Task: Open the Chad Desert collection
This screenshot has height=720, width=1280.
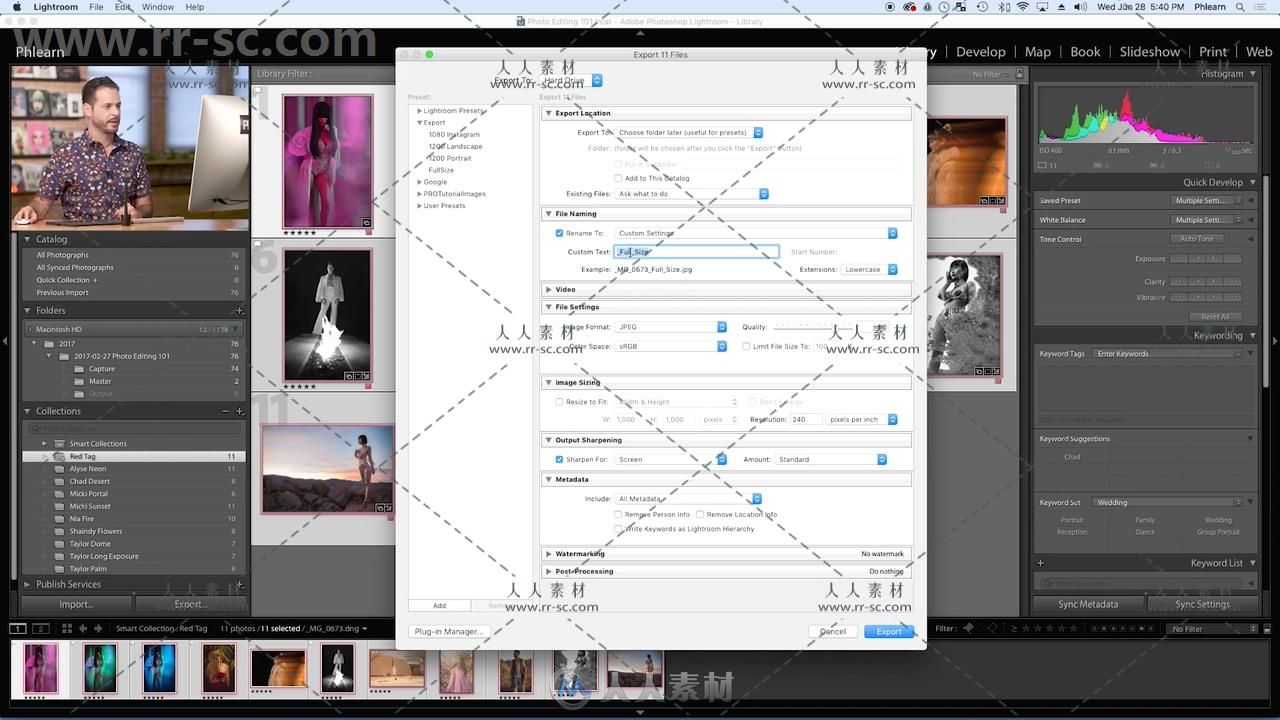Action: (x=90, y=481)
